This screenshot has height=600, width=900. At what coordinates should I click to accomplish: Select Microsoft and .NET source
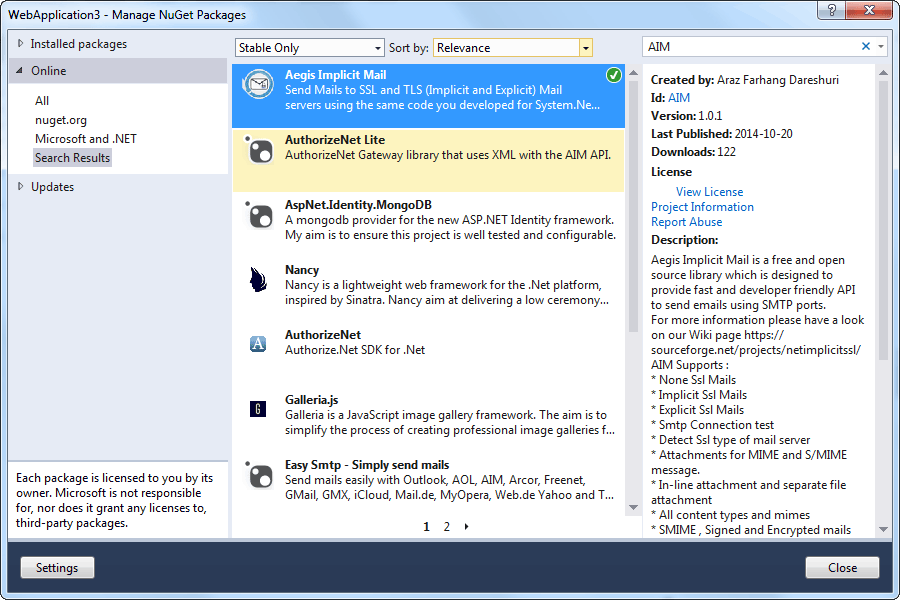pos(86,139)
